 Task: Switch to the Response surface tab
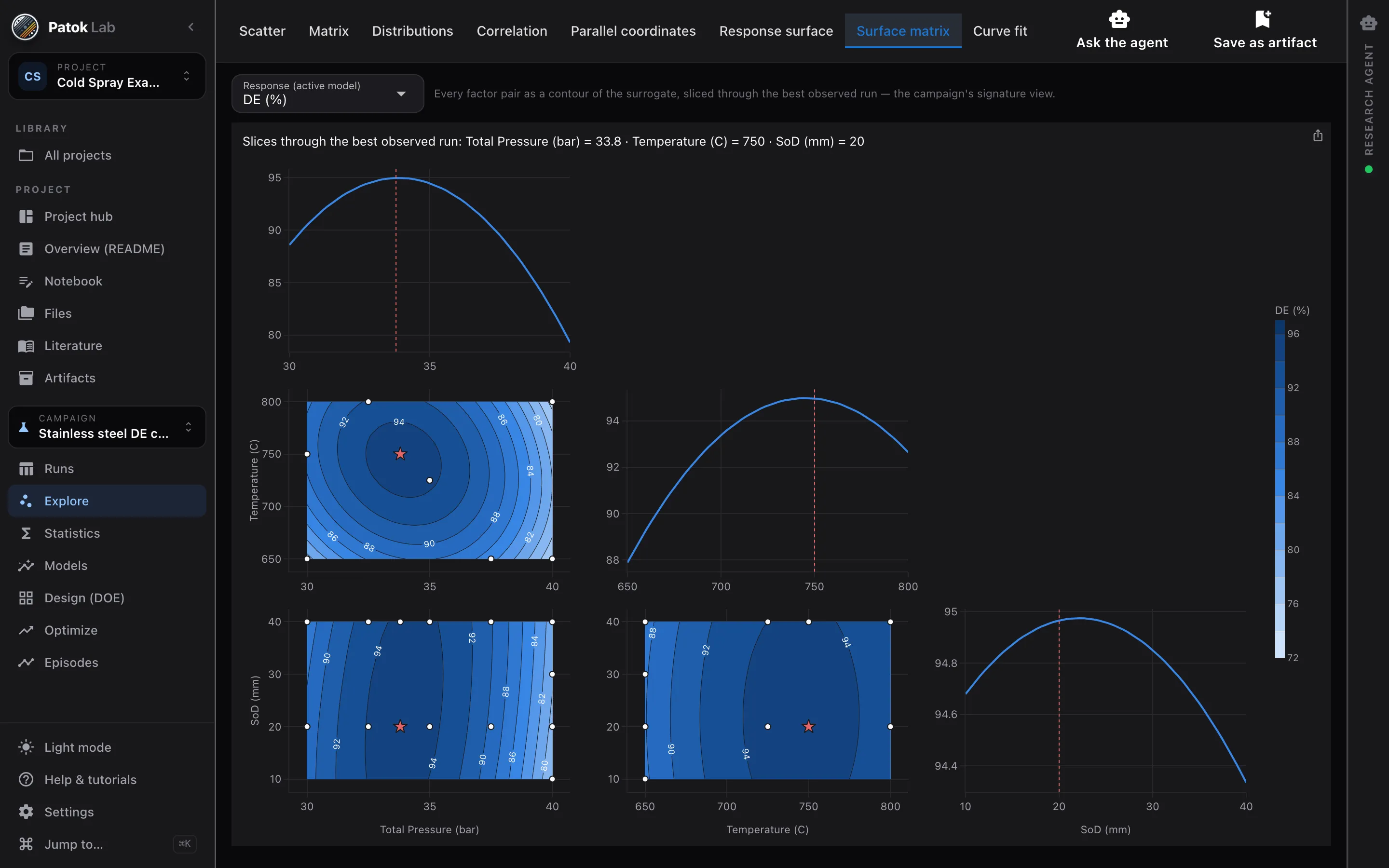click(x=776, y=31)
